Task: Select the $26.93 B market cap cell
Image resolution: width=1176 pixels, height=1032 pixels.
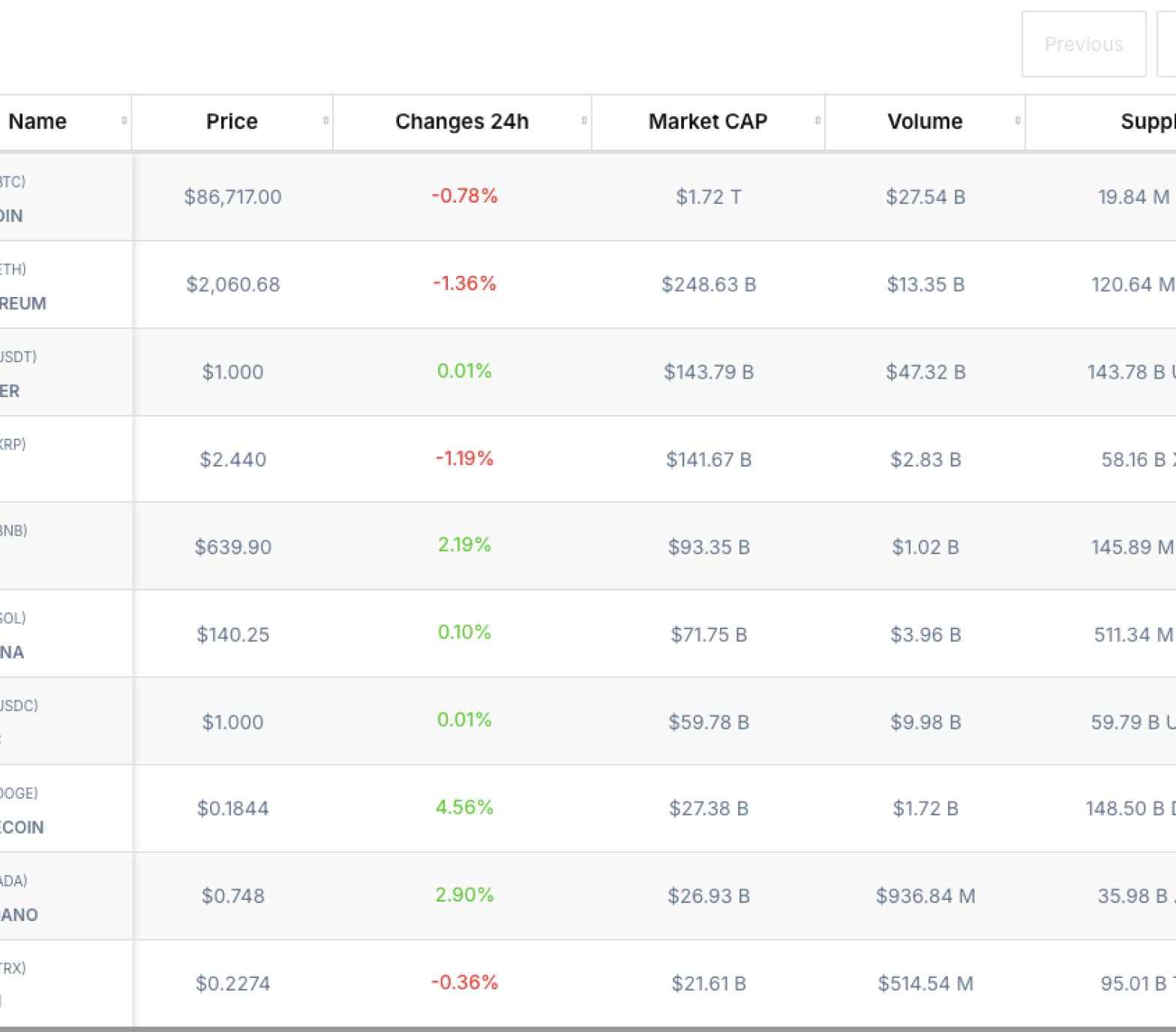Action: (x=709, y=896)
